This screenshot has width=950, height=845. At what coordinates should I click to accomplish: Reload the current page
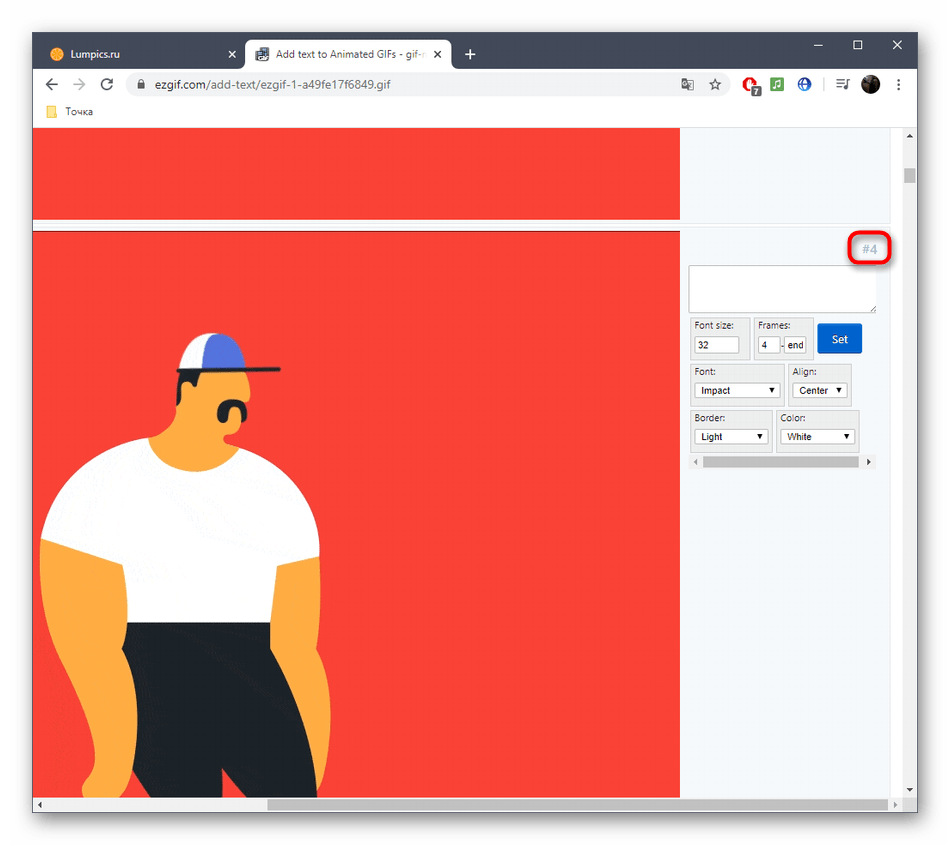[107, 85]
